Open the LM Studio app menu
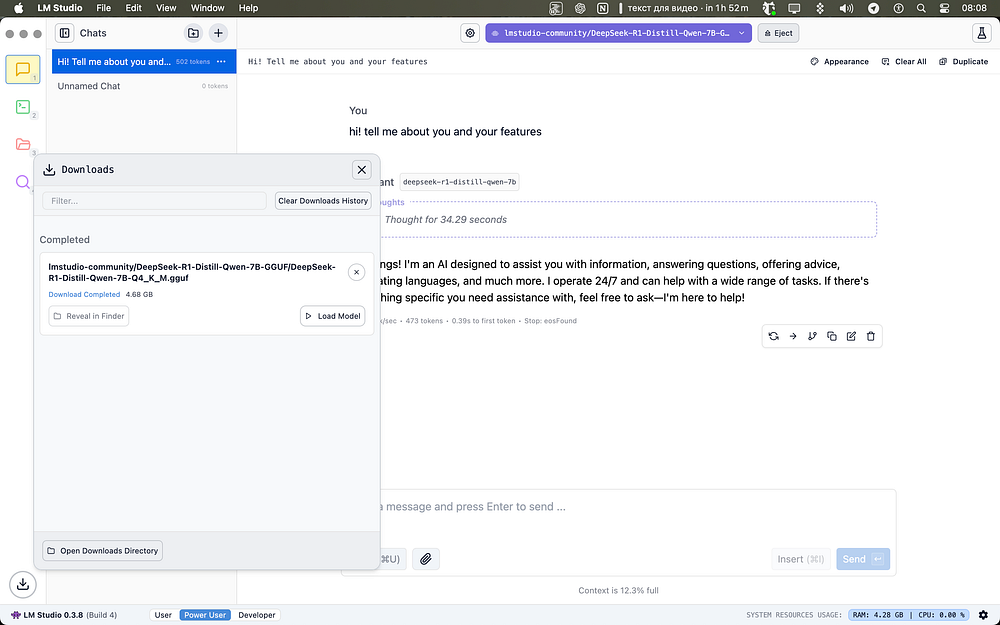 pyautogui.click(x=59, y=8)
